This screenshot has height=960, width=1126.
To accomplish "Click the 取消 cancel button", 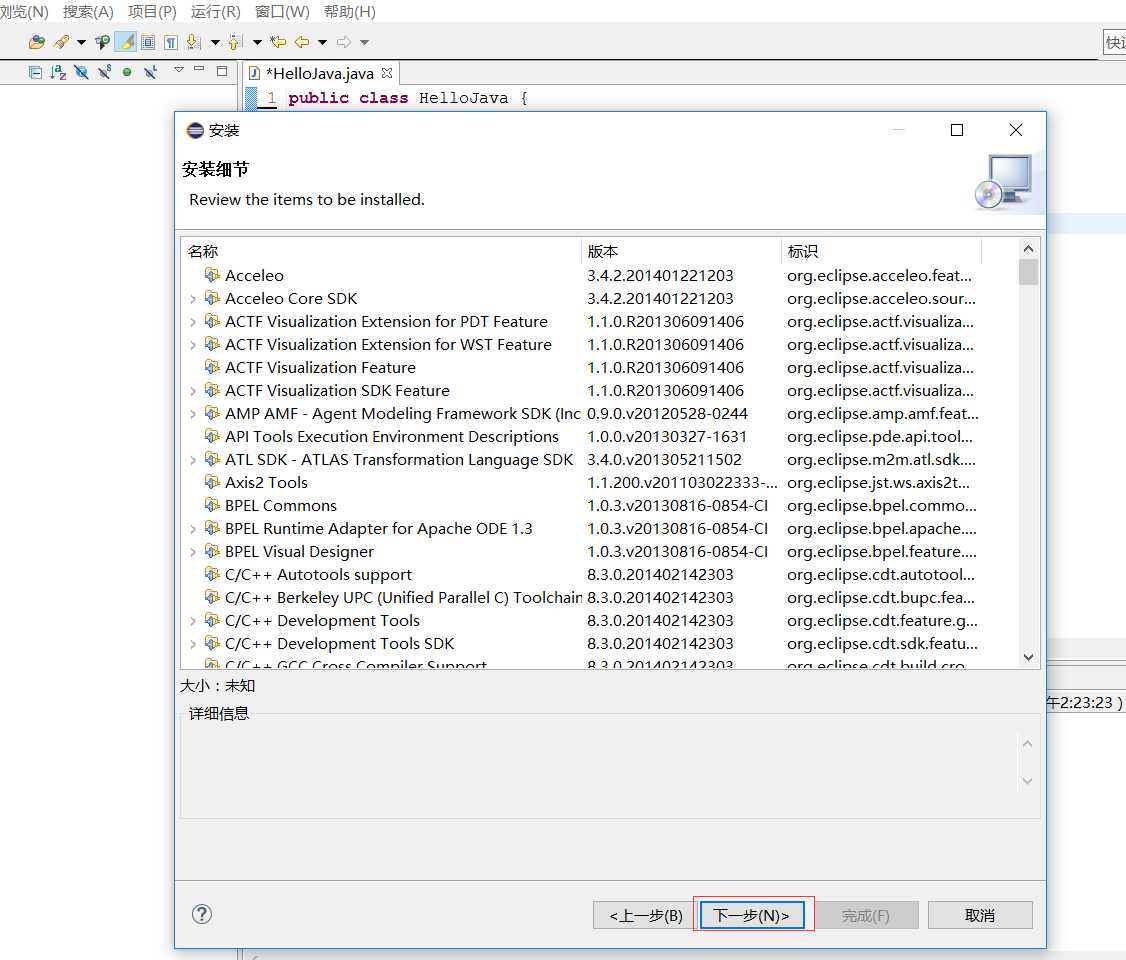I will [x=980, y=915].
